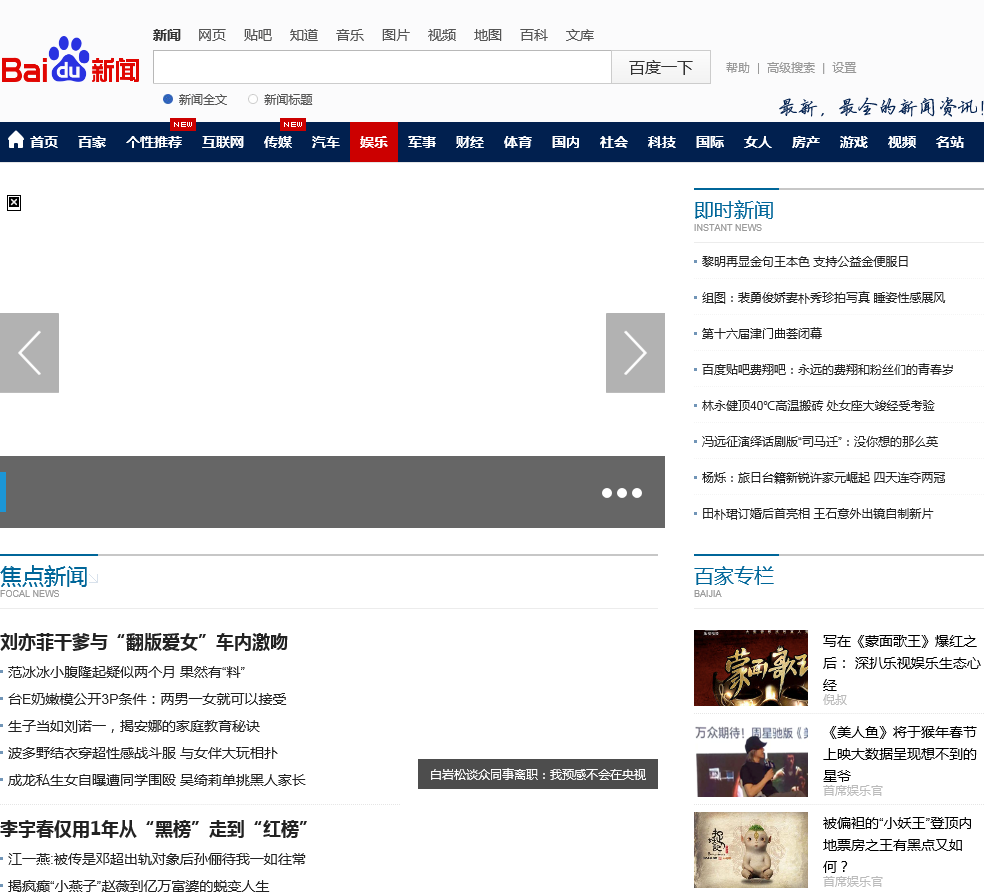
Task: Open 财经 in the navigation bar
Action: pyautogui.click(x=470, y=142)
